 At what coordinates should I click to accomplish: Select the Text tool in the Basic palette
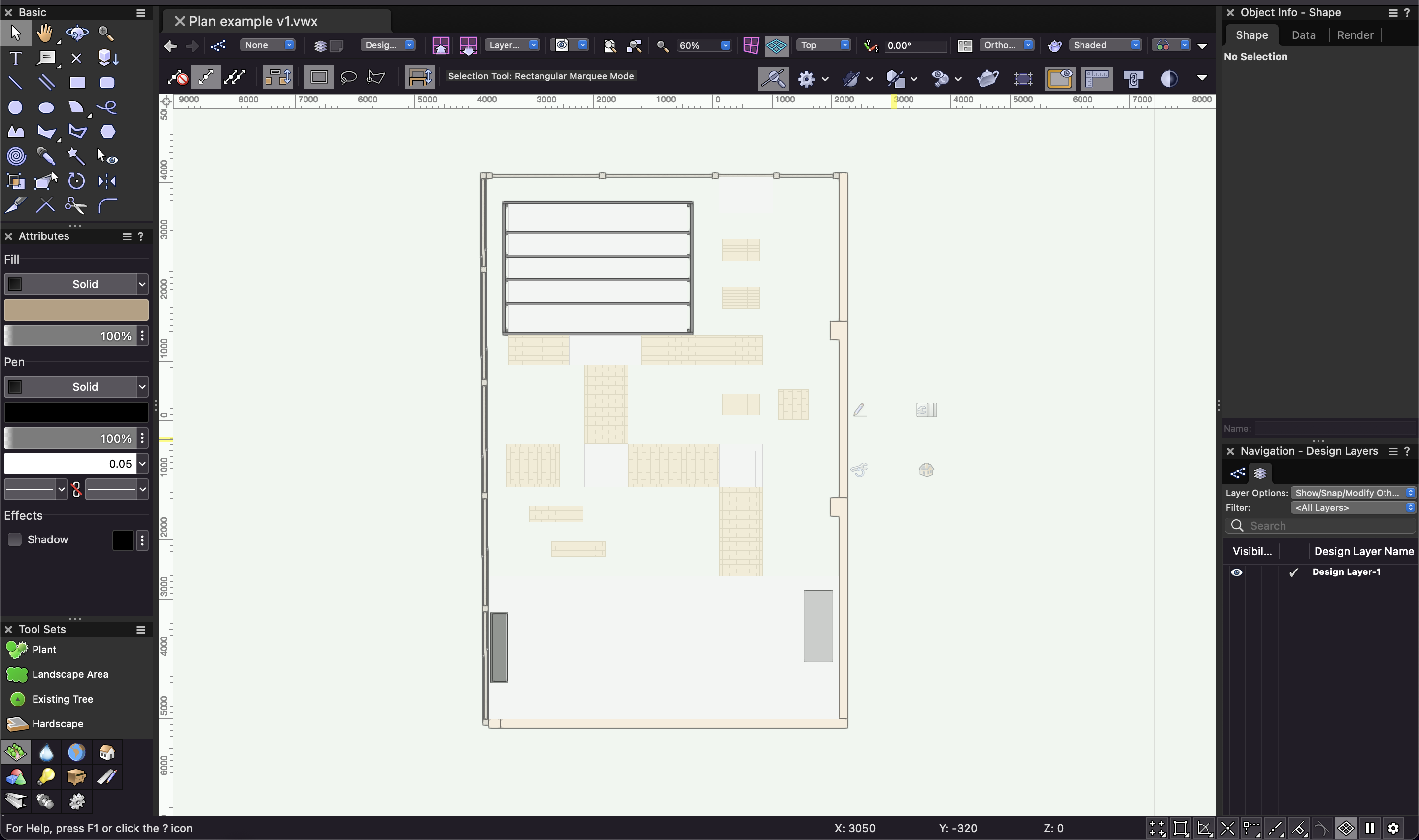pos(16,58)
